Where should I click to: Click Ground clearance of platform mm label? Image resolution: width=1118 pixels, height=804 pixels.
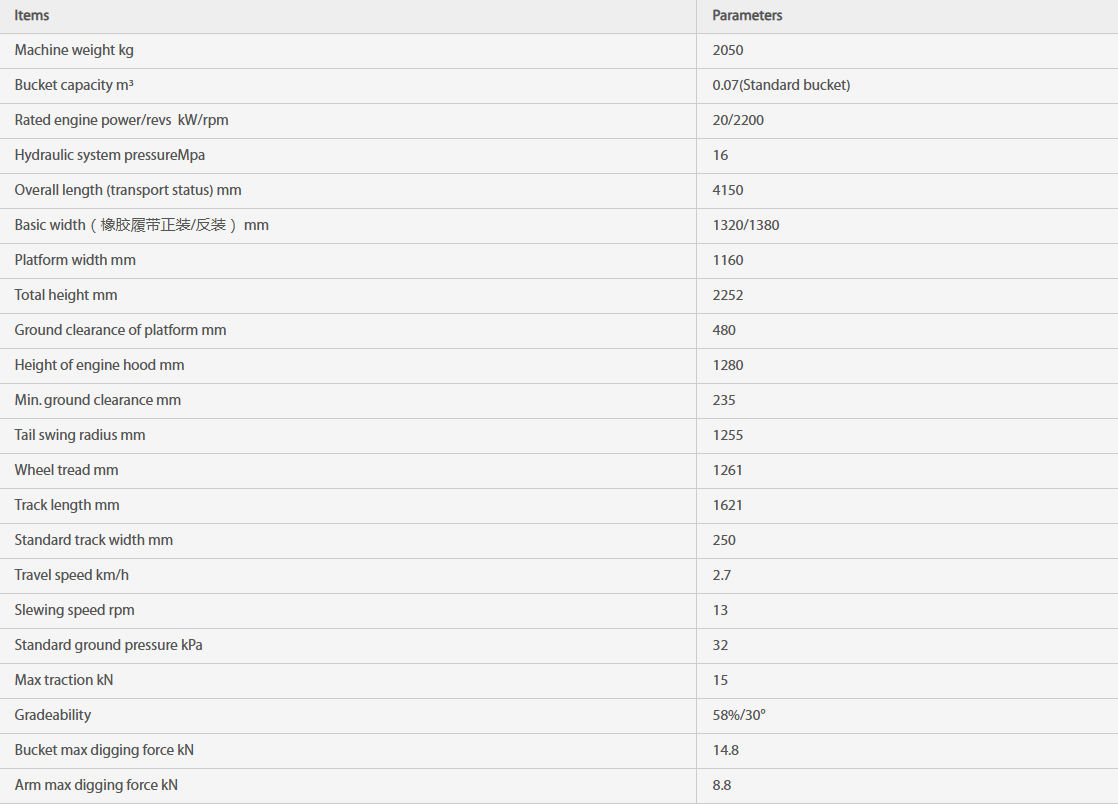click(120, 330)
